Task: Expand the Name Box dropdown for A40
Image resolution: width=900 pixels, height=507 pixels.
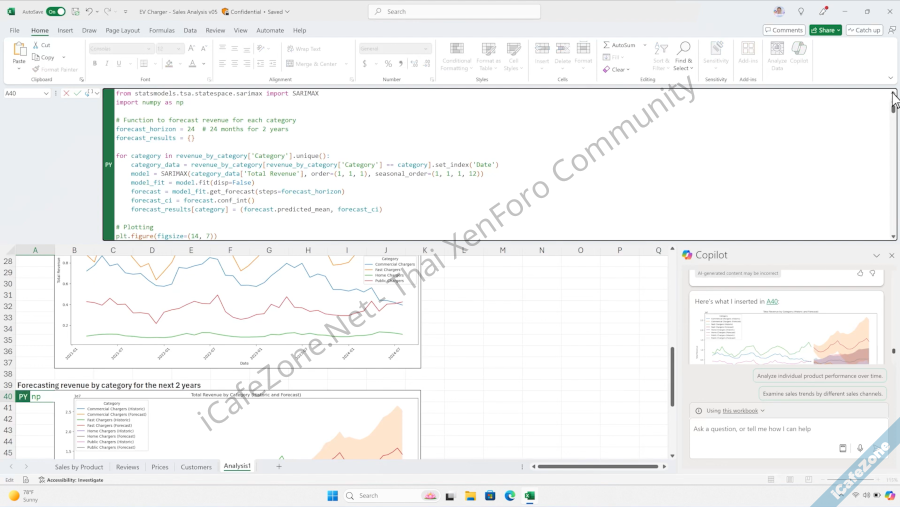Action: (x=46, y=93)
